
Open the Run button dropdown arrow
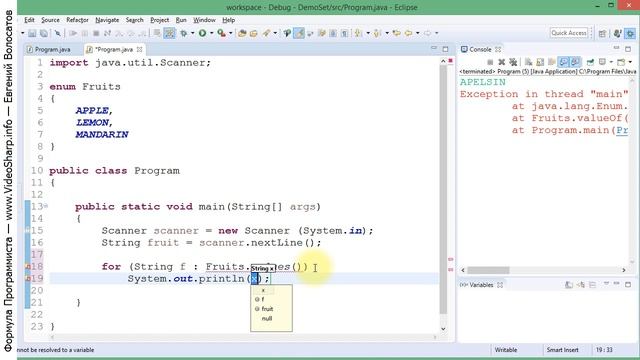pos(212,33)
